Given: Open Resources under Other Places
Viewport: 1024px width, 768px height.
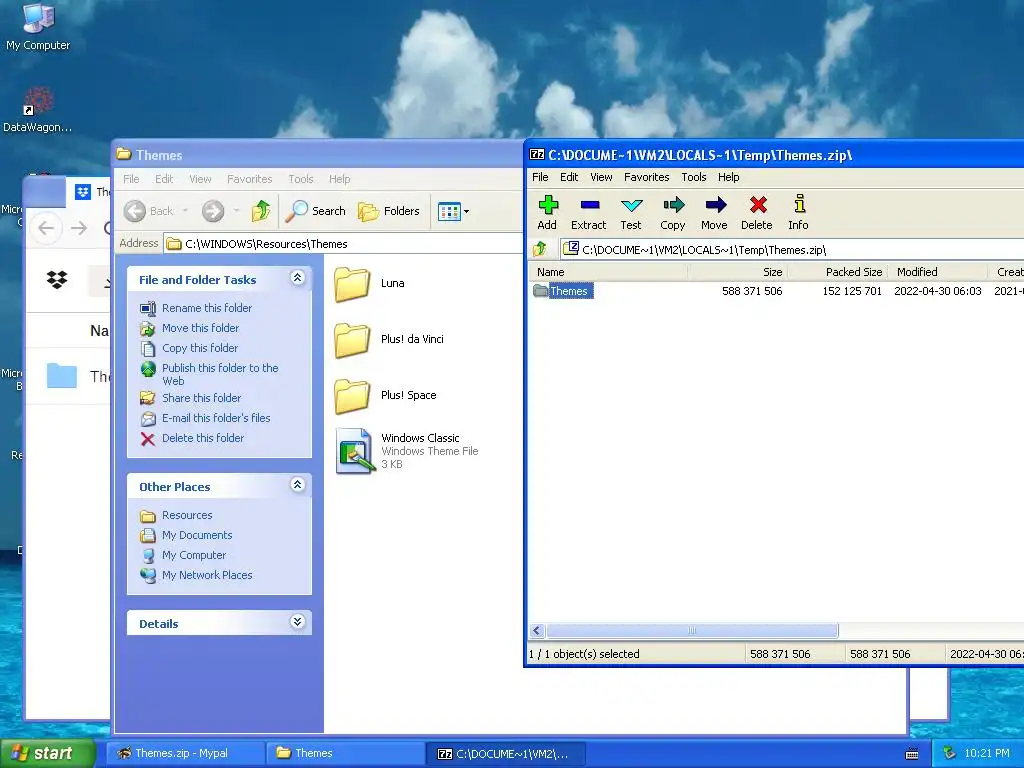Looking at the screenshot, I should click(187, 515).
